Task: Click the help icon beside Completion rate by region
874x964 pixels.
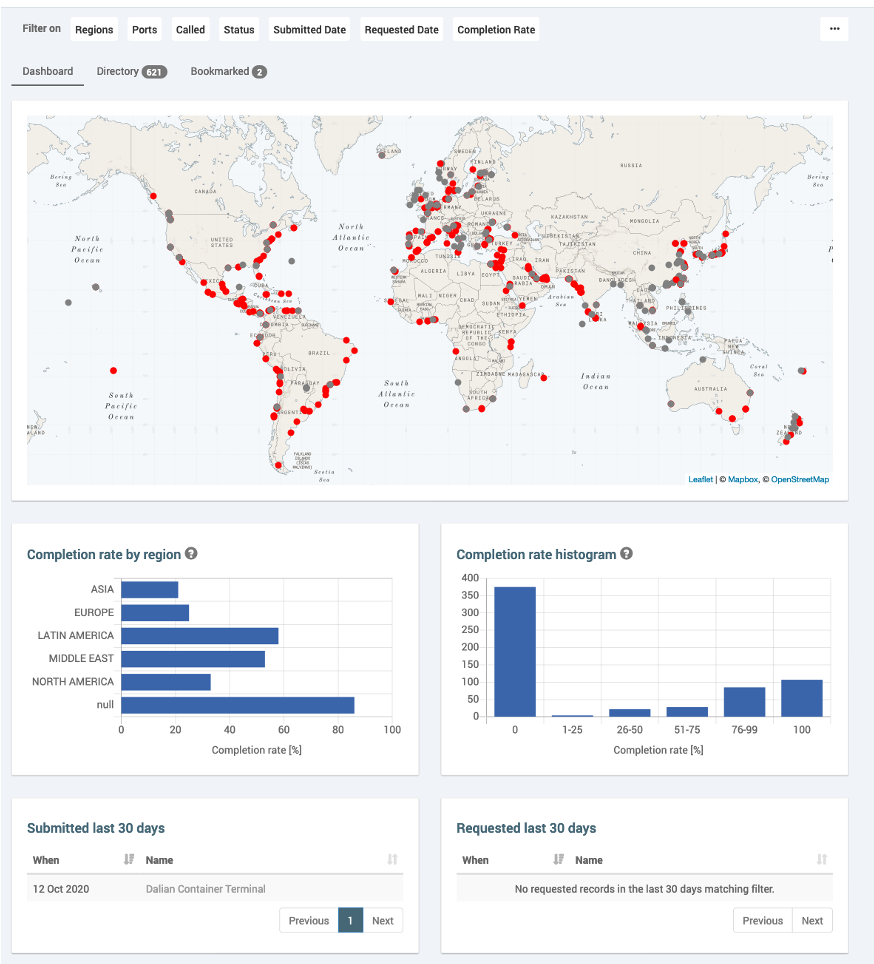Action: tap(191, 554)
